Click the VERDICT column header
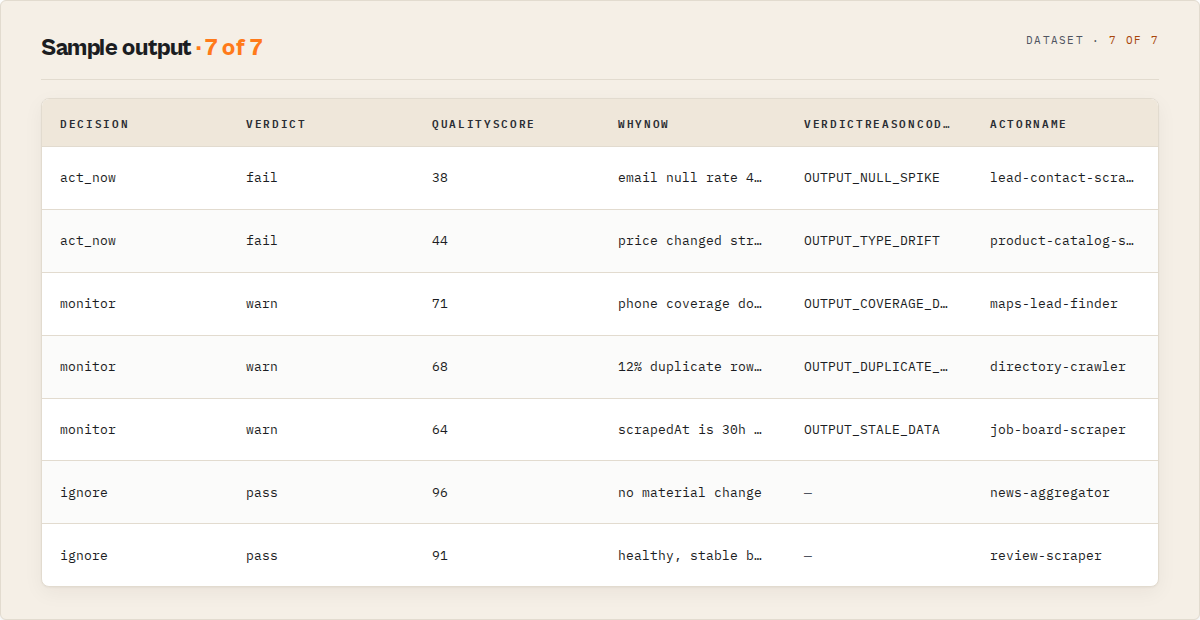Viewport: 1200px width, 620px height. [x=276, y=124]
